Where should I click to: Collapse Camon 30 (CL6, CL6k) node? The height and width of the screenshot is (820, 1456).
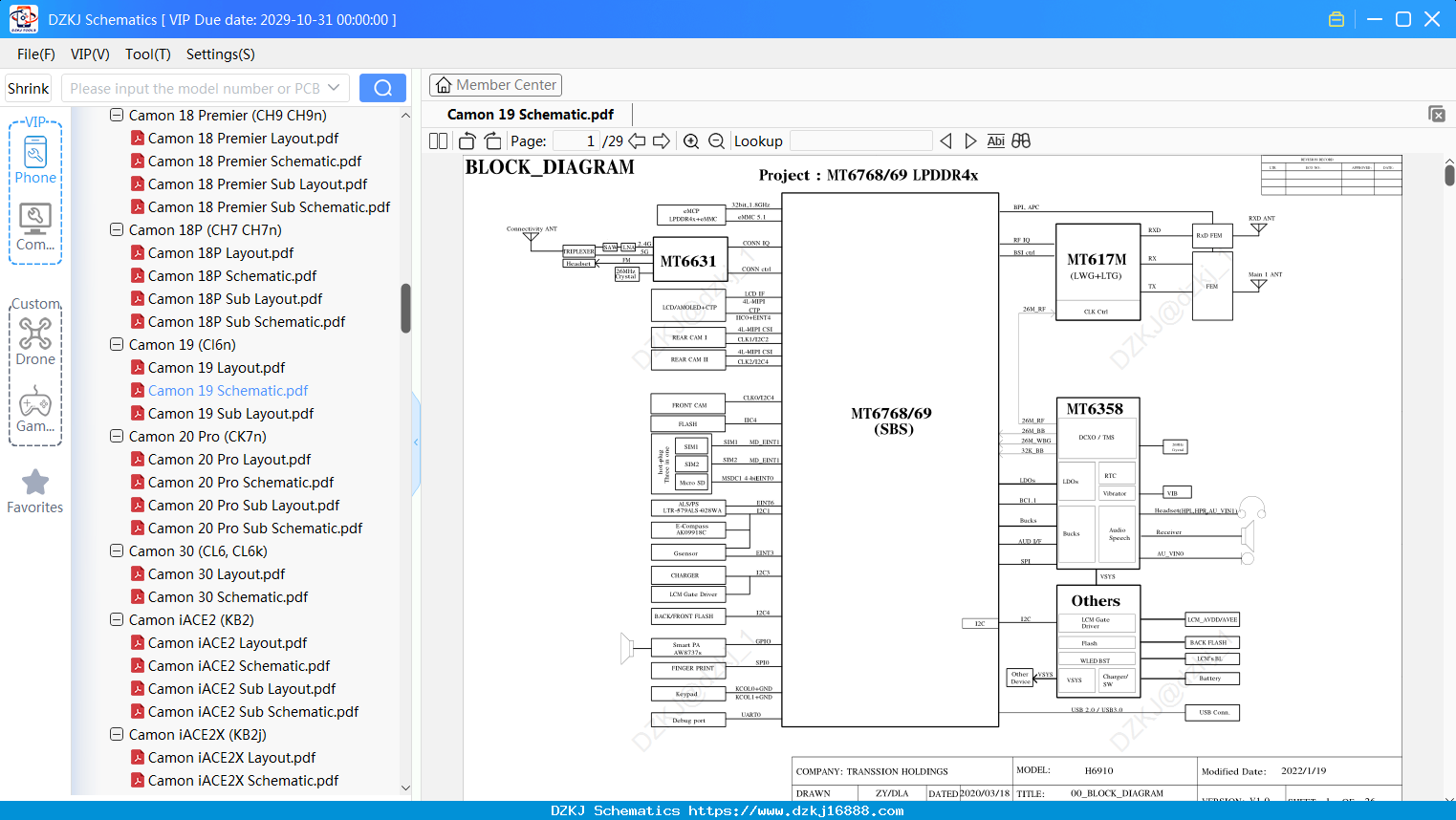pos(117,550)
